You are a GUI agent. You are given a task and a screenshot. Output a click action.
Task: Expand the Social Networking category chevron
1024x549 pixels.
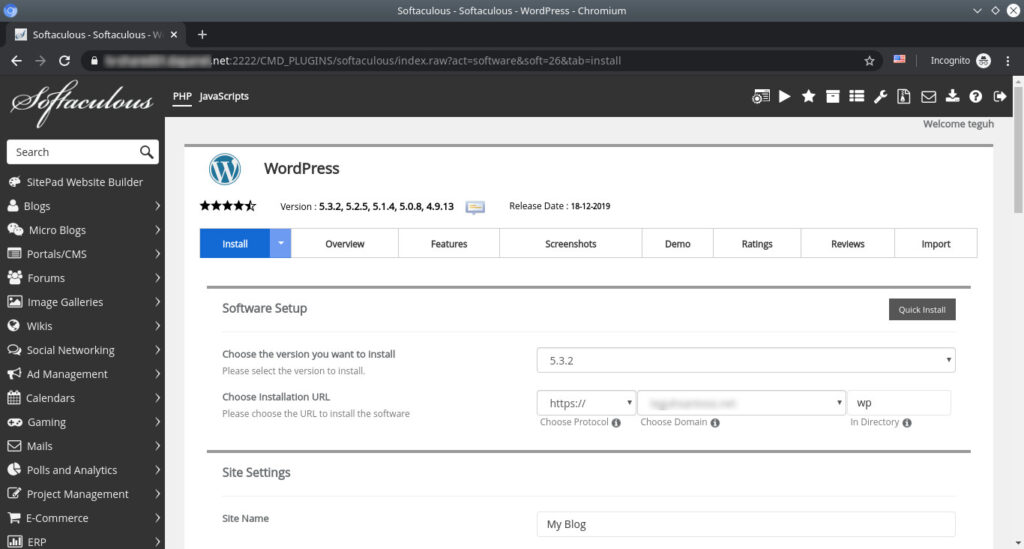tap(157, 350)
